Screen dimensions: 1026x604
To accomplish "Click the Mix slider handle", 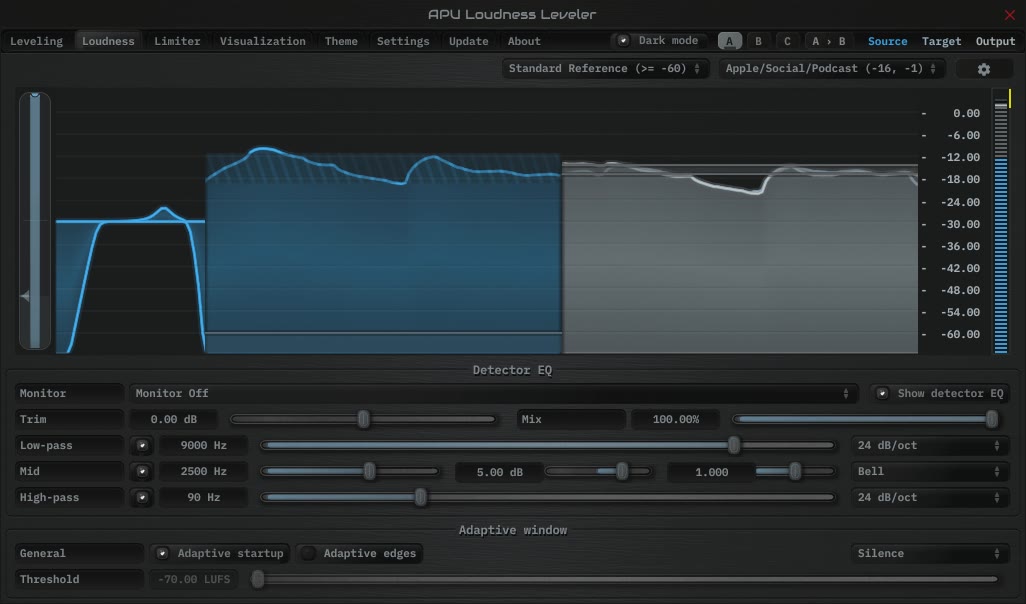I will point(992,419).
